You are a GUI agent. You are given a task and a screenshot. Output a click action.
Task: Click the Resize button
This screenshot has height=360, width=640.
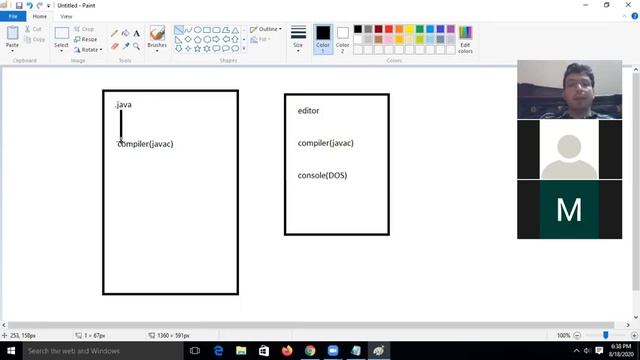click(x=85, y=39)
